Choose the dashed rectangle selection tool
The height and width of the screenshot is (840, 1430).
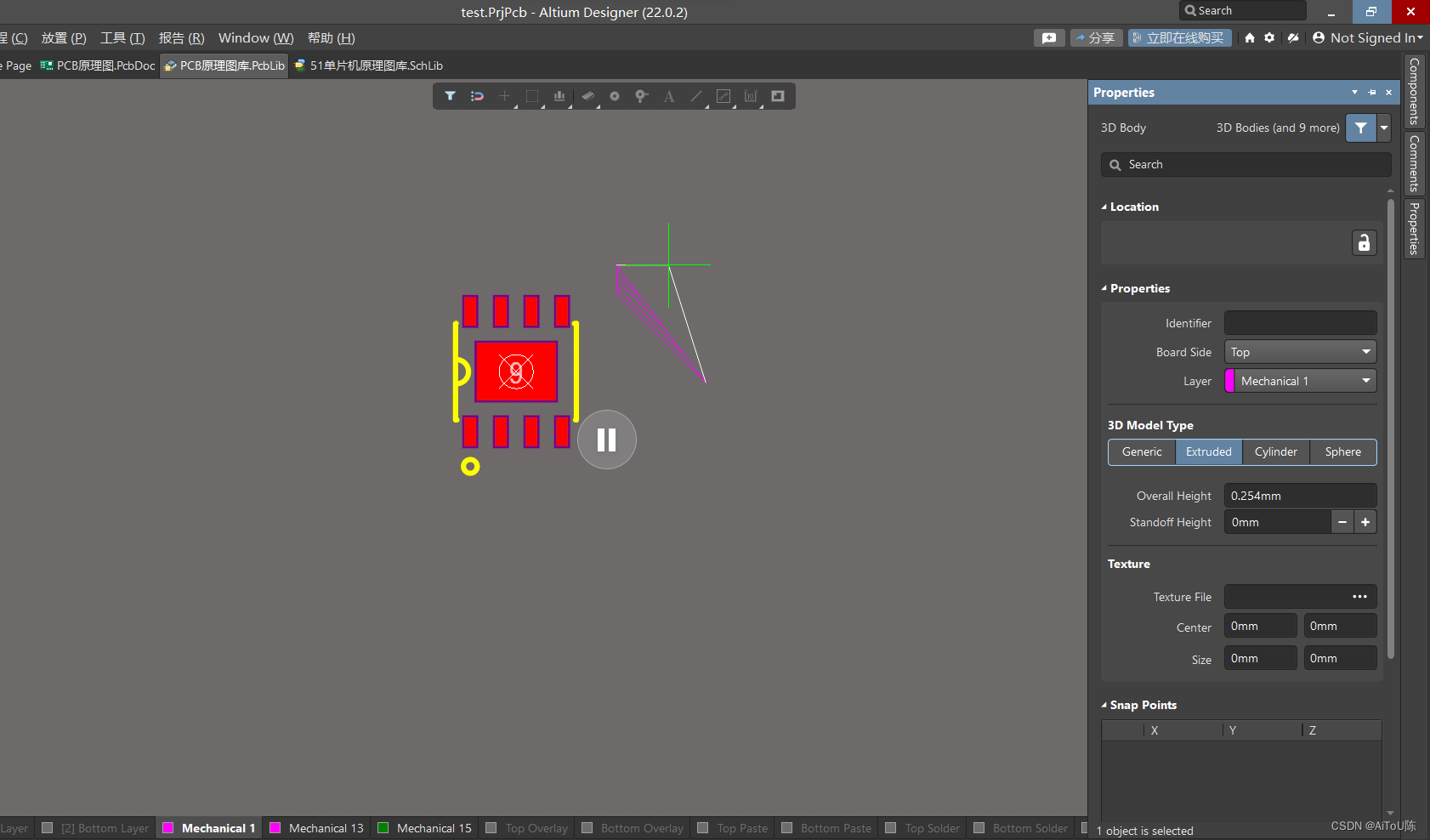[x=532, y=96]
